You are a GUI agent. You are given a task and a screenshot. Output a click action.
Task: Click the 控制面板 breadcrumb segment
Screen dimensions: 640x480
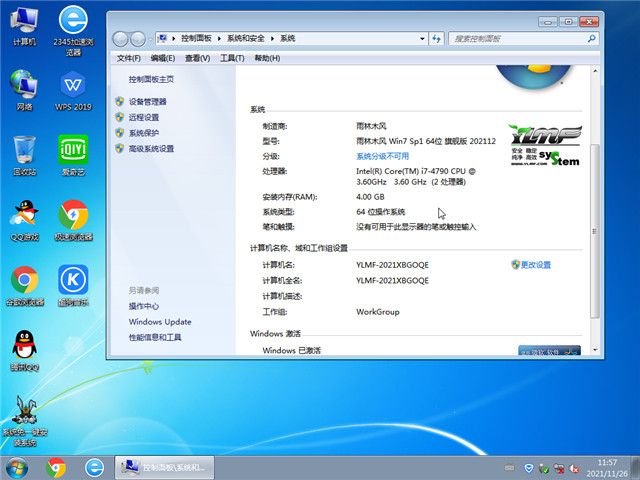tap(196, 38)
